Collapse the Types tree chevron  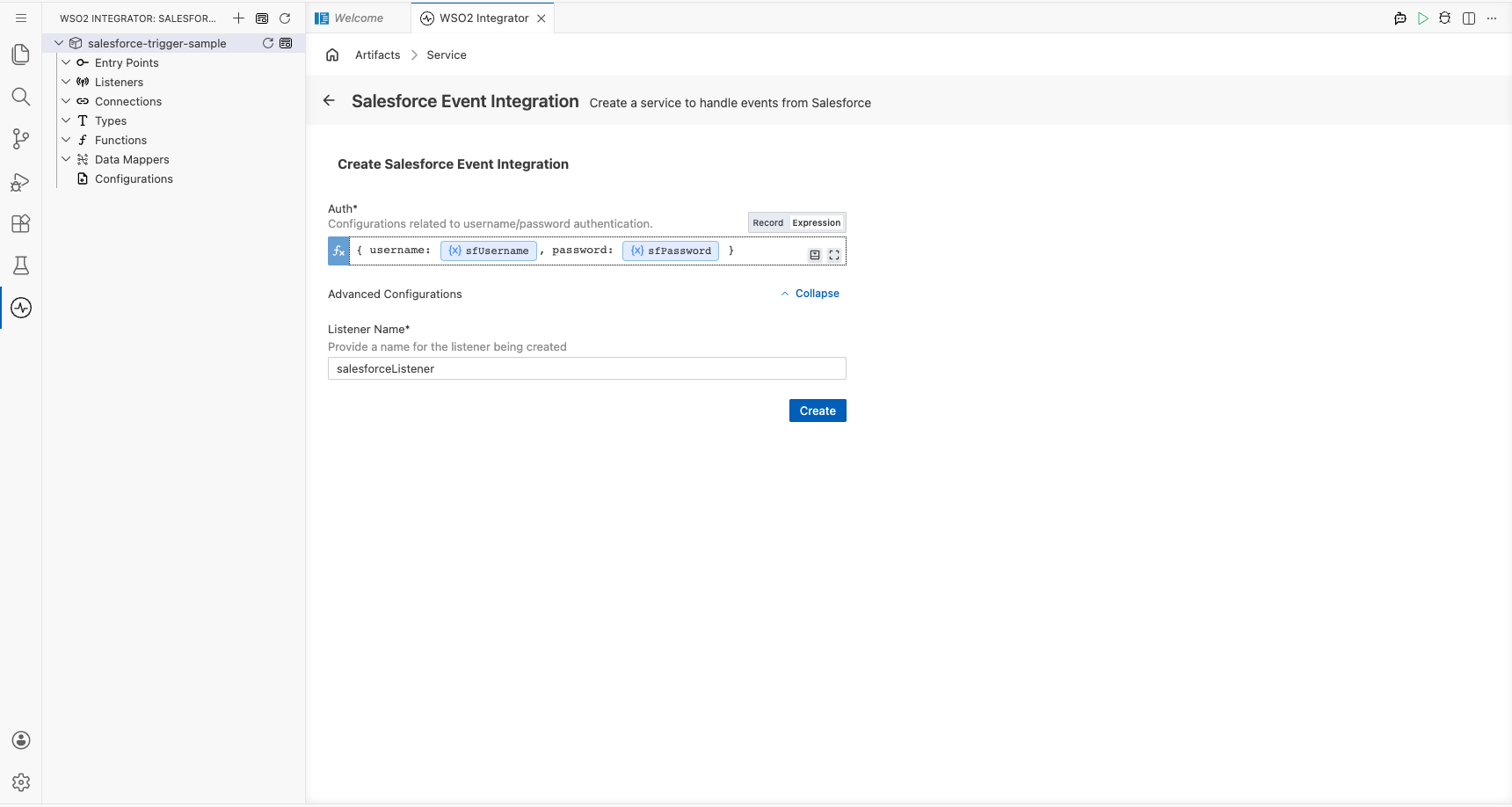pyautogui.click(x=66, y=120)
